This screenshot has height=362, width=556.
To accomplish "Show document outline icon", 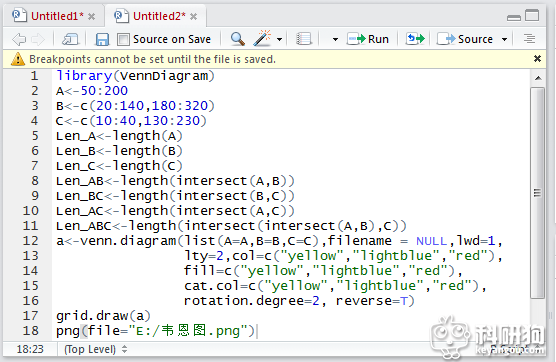I will click(529, 39).
